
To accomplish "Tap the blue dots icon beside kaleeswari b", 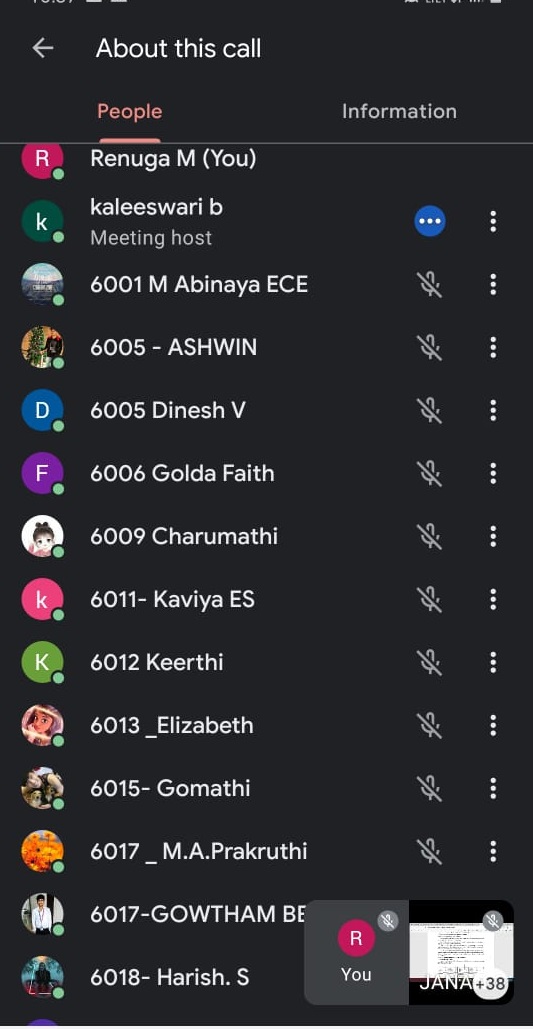I will [430, 222].
